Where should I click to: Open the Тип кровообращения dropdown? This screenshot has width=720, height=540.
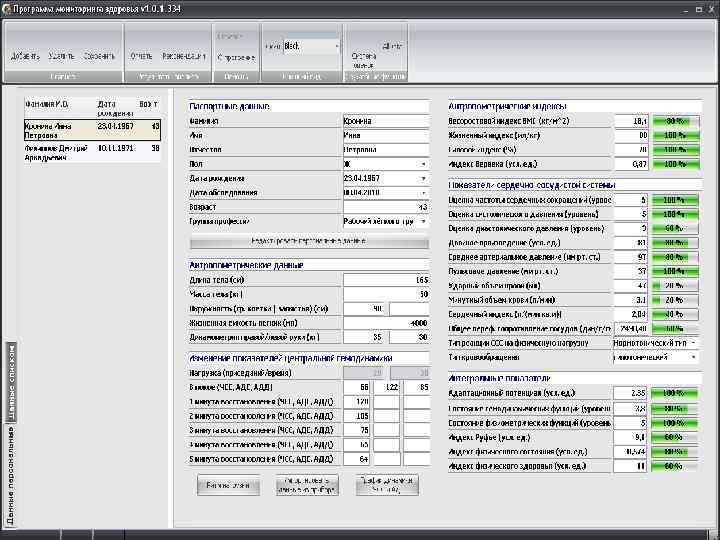pos(694,357)
